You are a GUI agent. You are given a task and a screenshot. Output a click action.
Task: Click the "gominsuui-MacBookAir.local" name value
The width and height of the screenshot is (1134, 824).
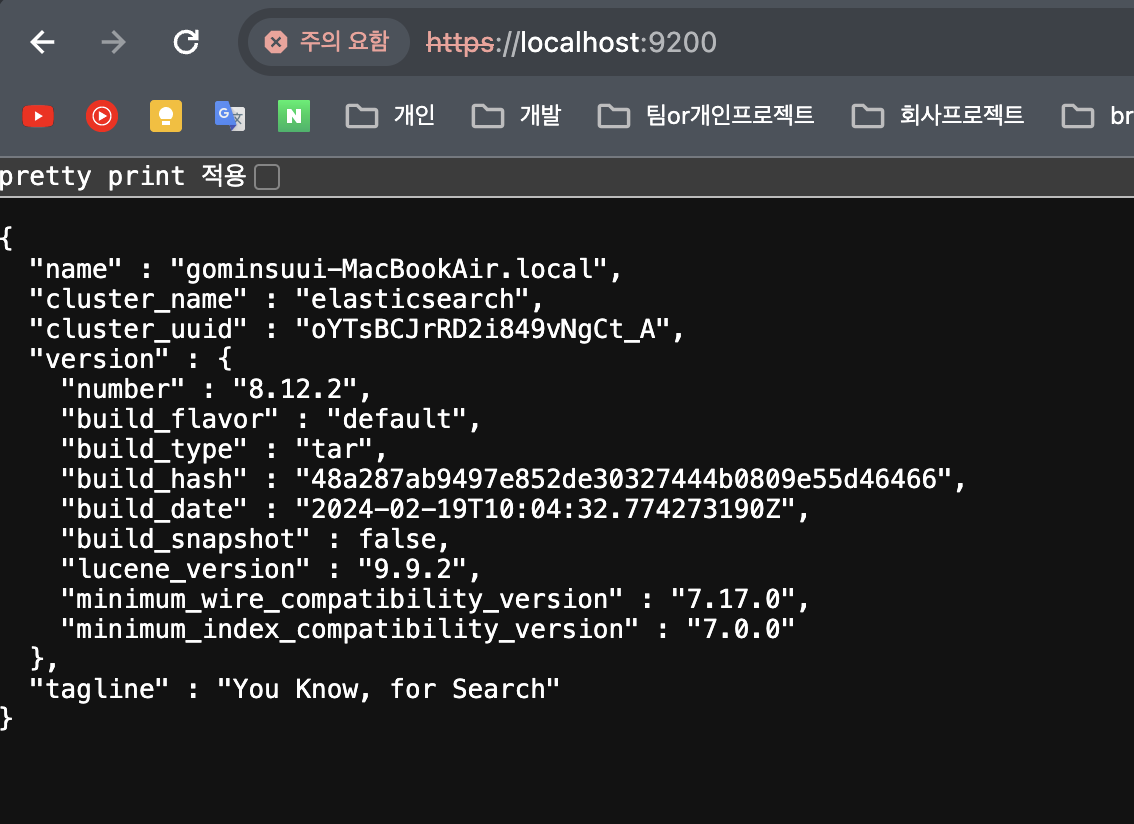[x=388, y=269]
